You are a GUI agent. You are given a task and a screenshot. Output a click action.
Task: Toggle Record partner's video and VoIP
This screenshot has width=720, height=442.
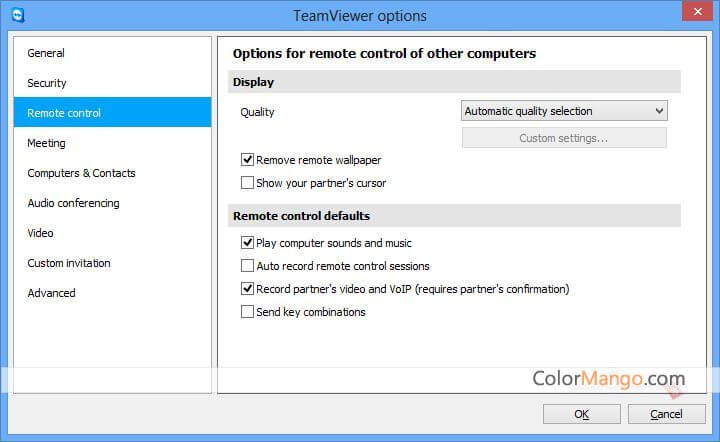point(247,289)
